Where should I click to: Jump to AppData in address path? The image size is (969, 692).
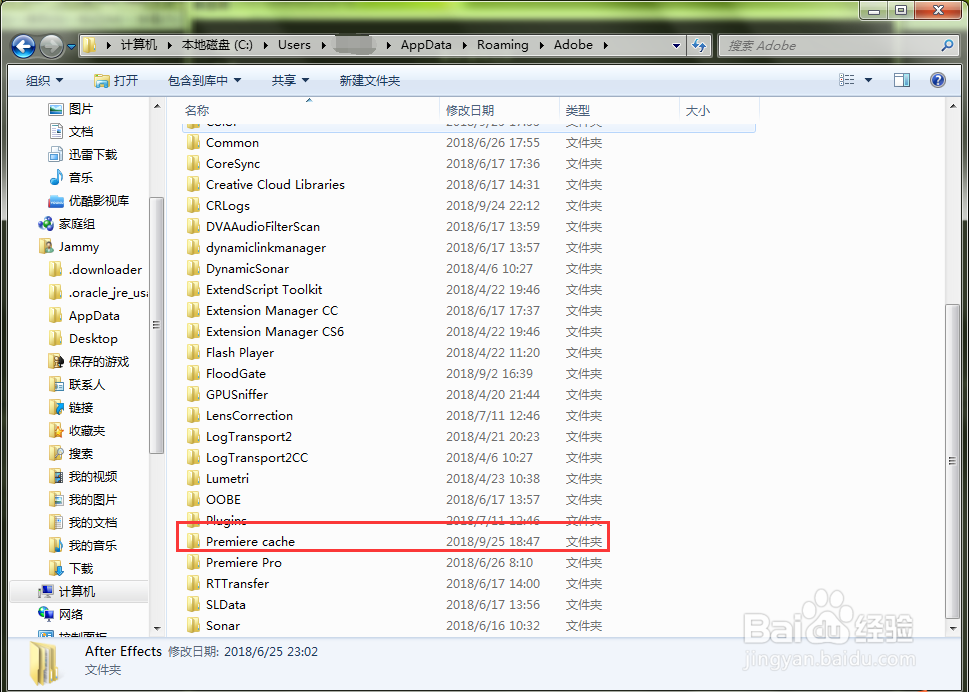(426, 45)
